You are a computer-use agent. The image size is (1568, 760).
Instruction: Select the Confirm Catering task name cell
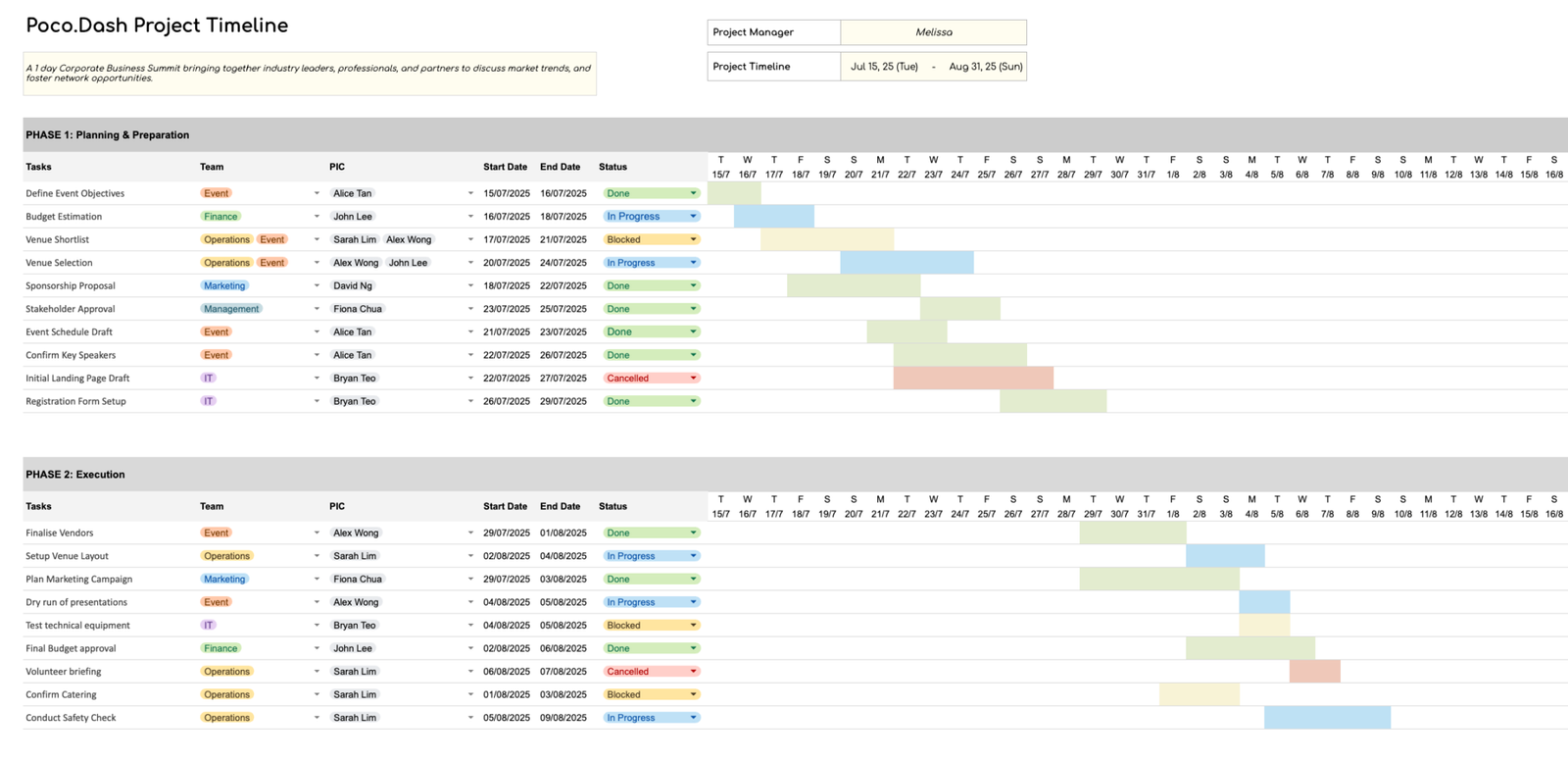61,695
